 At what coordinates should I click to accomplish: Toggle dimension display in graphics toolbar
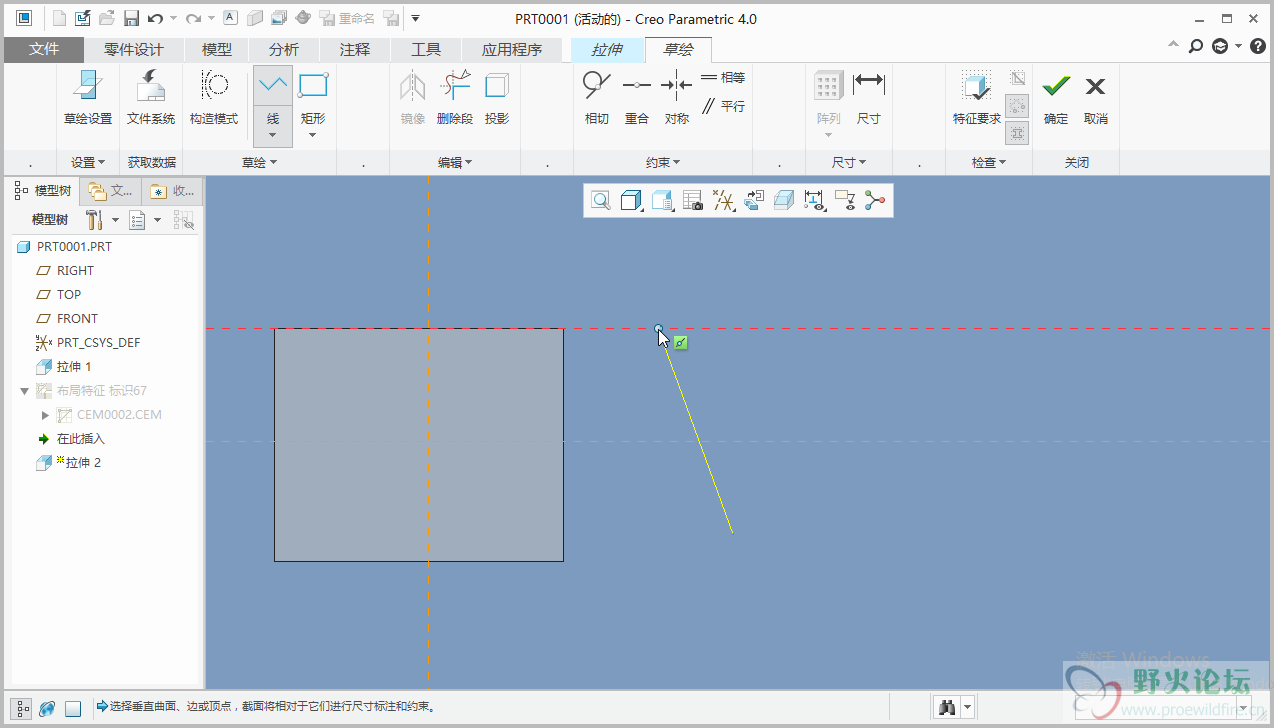pyautogui.click(x=815, y=201)
